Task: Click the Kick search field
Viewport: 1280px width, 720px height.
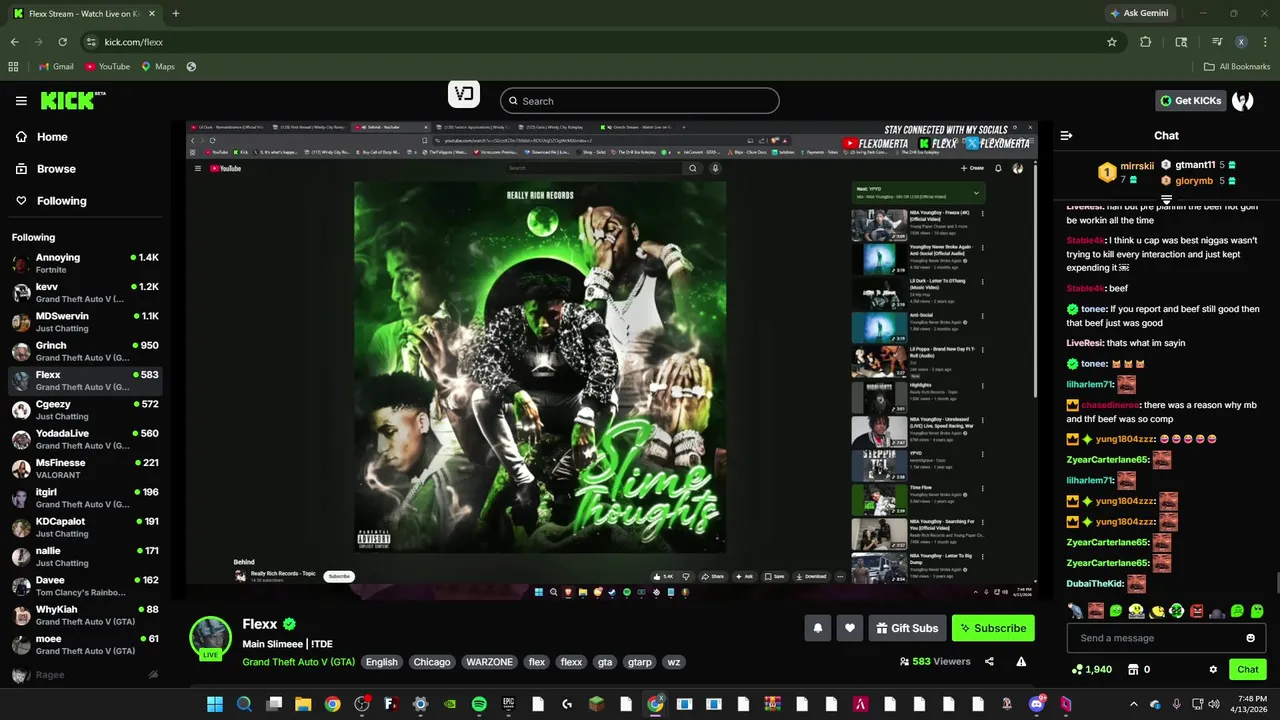Action: (x=639, y=101)
